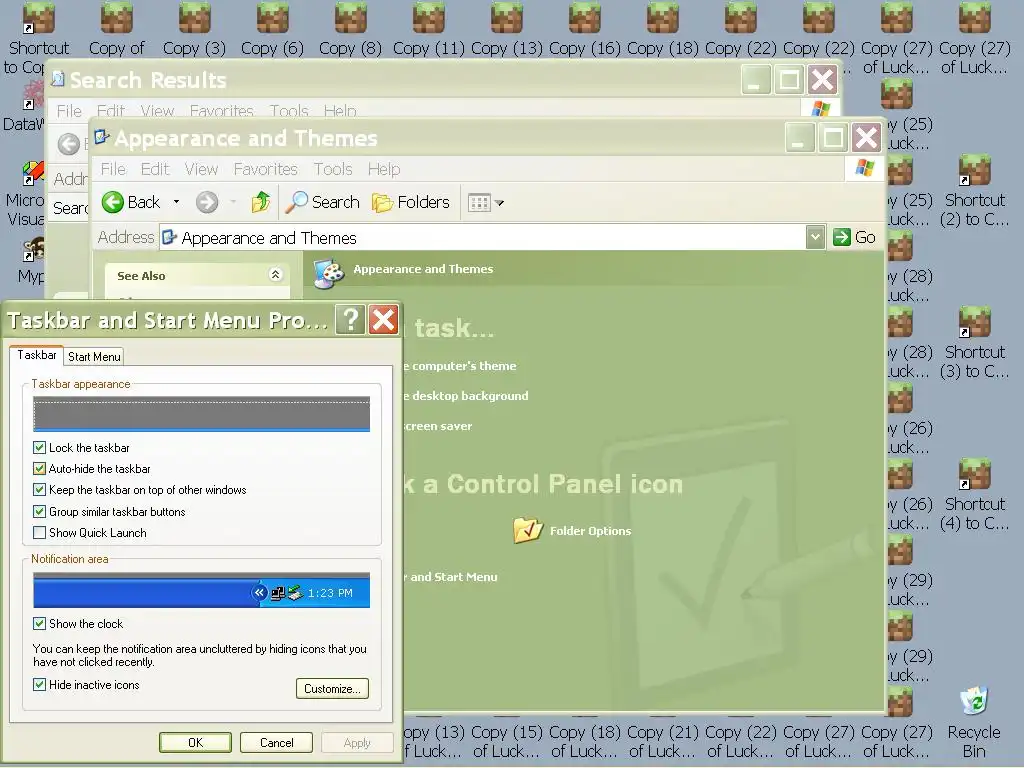Open Tools menu in Appearance and Themes
The height and width of the screenshot is (768, 1024).
333,169
